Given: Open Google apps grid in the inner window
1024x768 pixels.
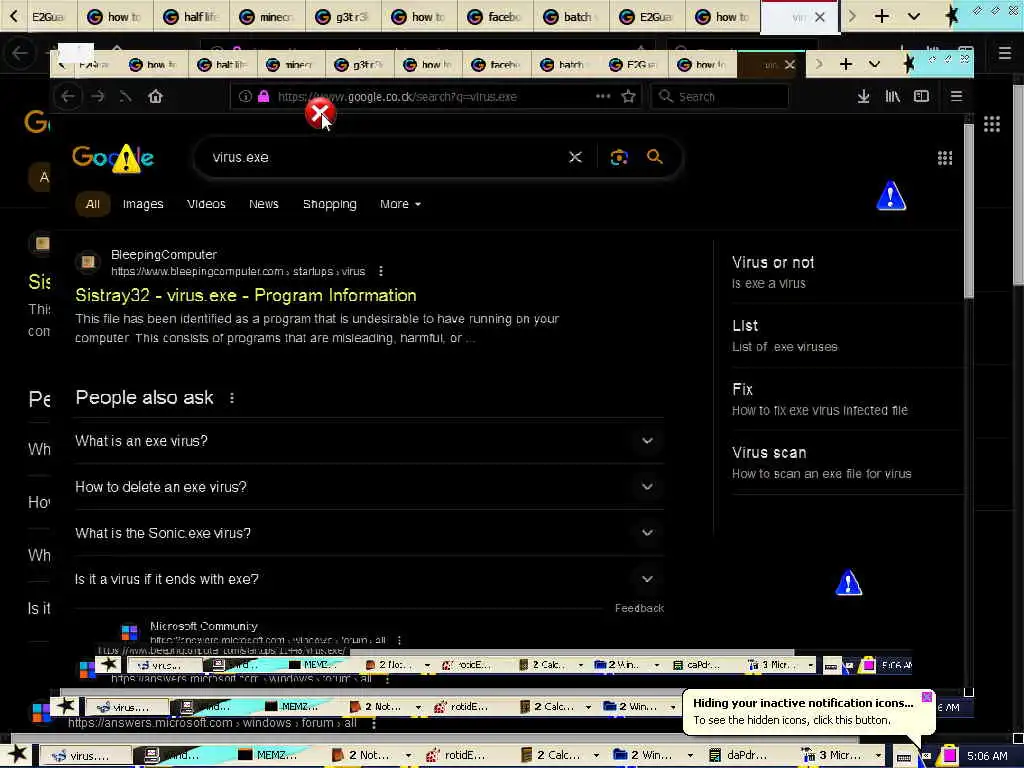Looking at the screenshot, I should tap(945, 158).
